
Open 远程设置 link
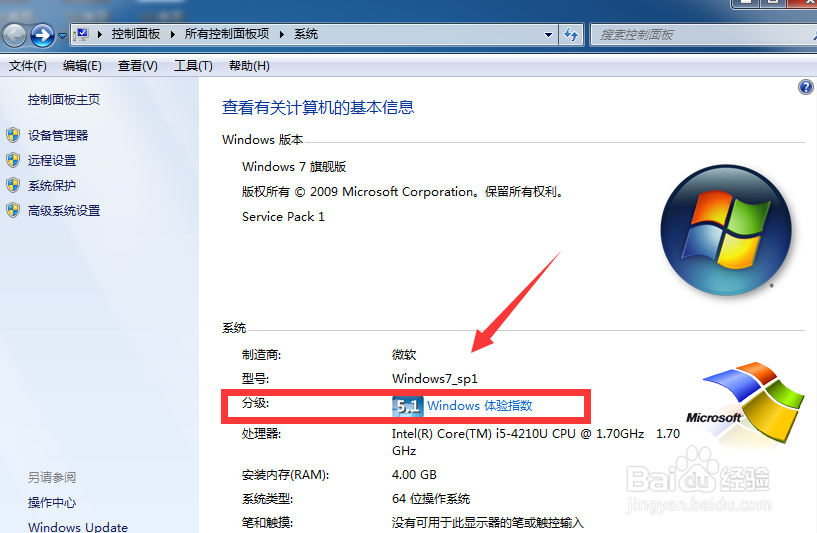(x=52, y=160)
